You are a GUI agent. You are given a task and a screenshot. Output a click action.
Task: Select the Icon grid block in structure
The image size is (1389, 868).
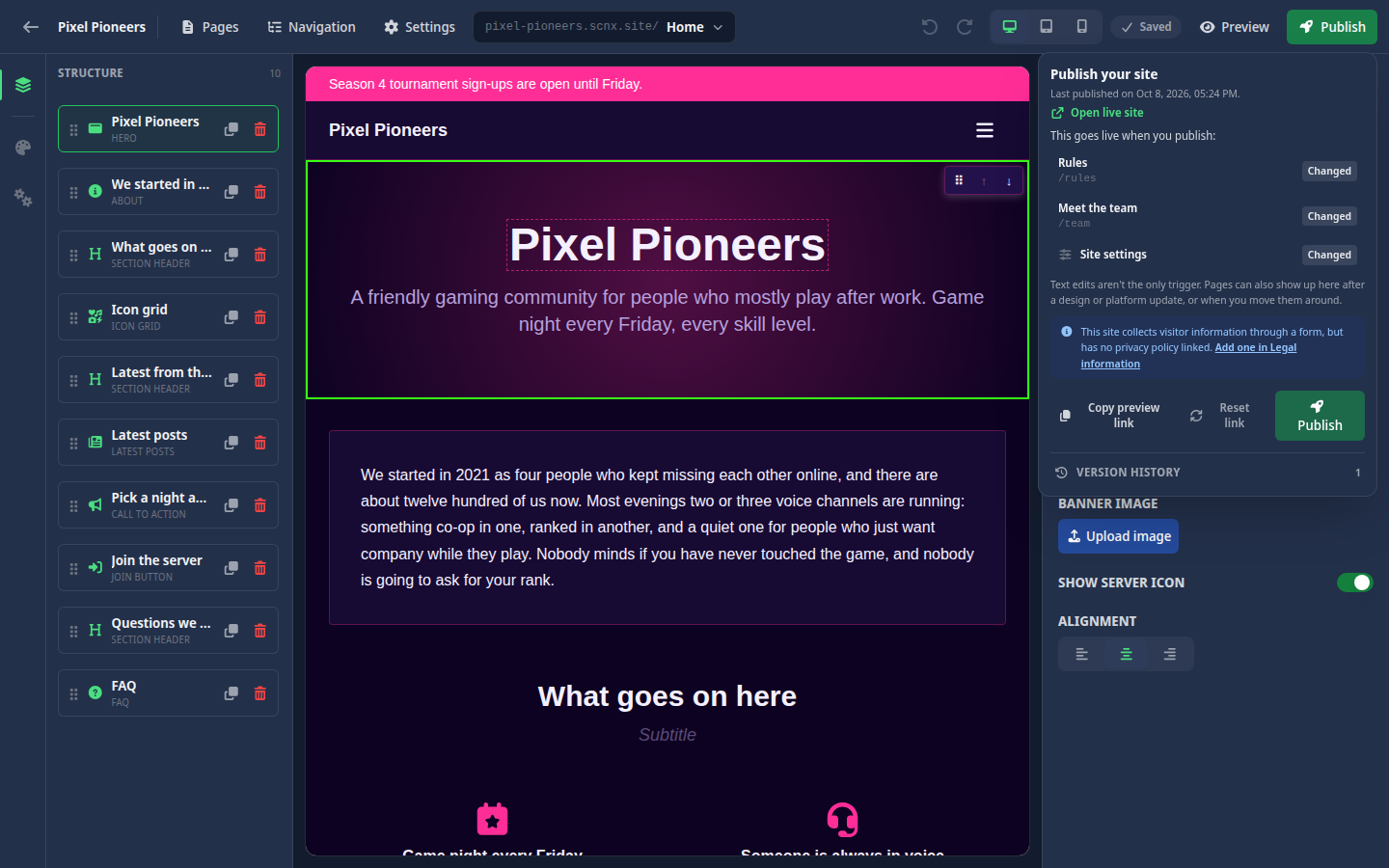point(168,317)
